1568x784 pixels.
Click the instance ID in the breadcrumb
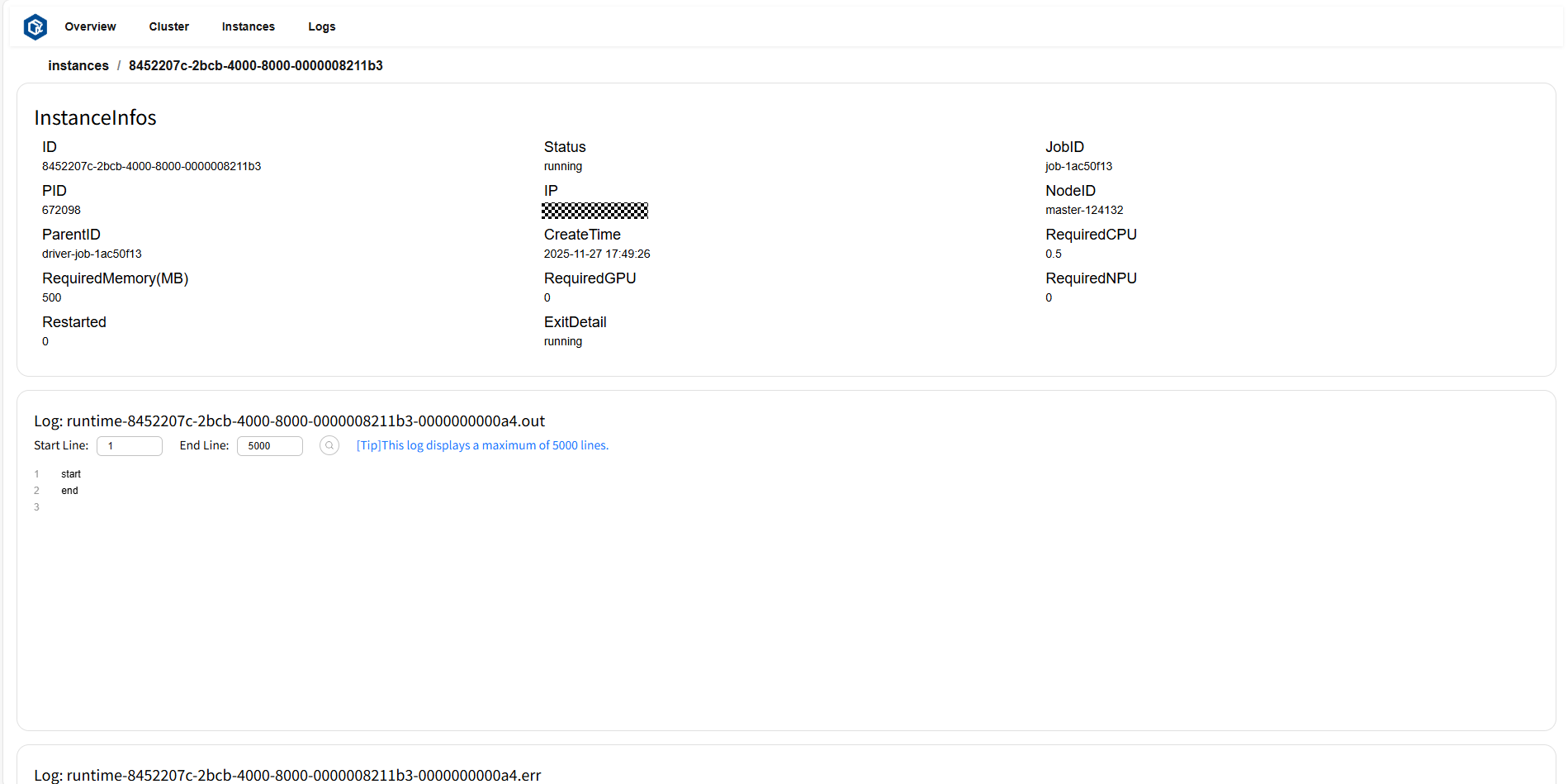[x=255, y=66]
